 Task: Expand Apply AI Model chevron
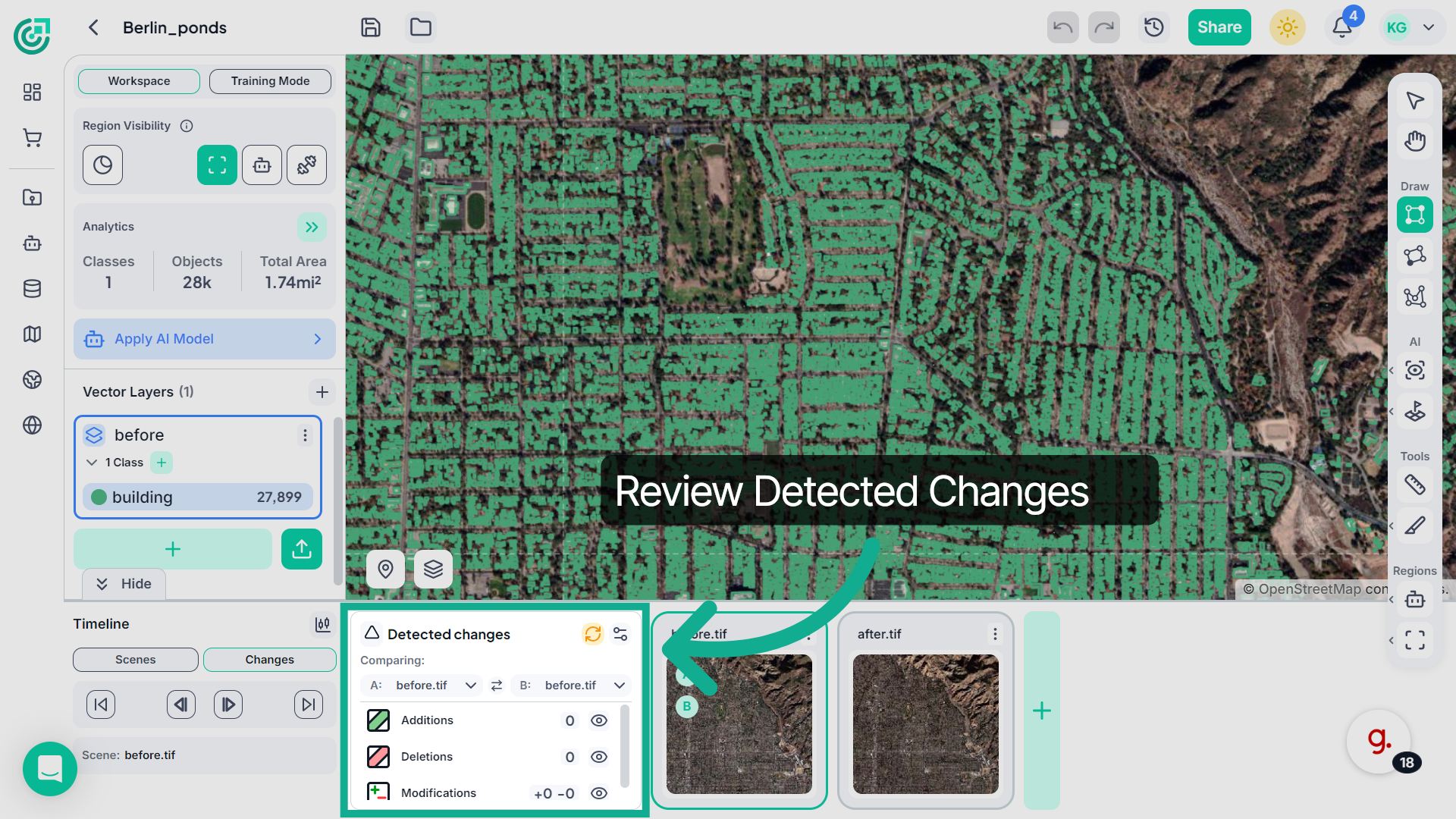point(318,339)
